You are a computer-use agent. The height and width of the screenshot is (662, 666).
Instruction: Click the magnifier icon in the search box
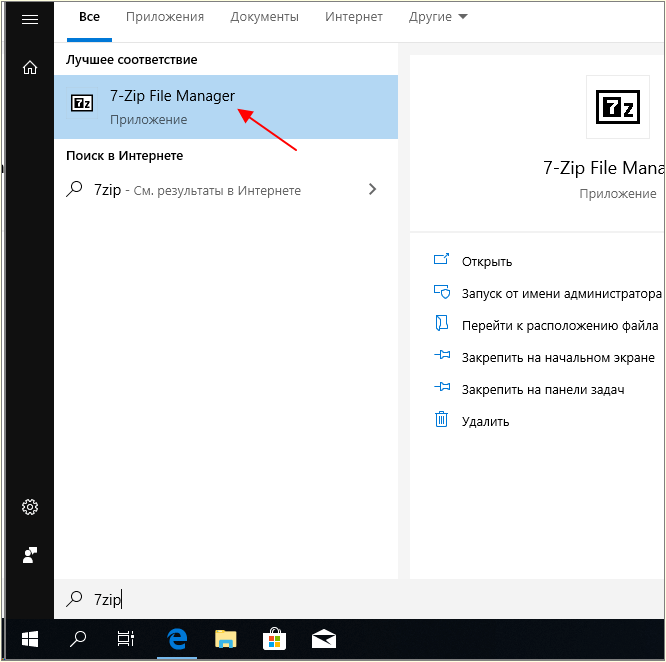tap(74, 599)
